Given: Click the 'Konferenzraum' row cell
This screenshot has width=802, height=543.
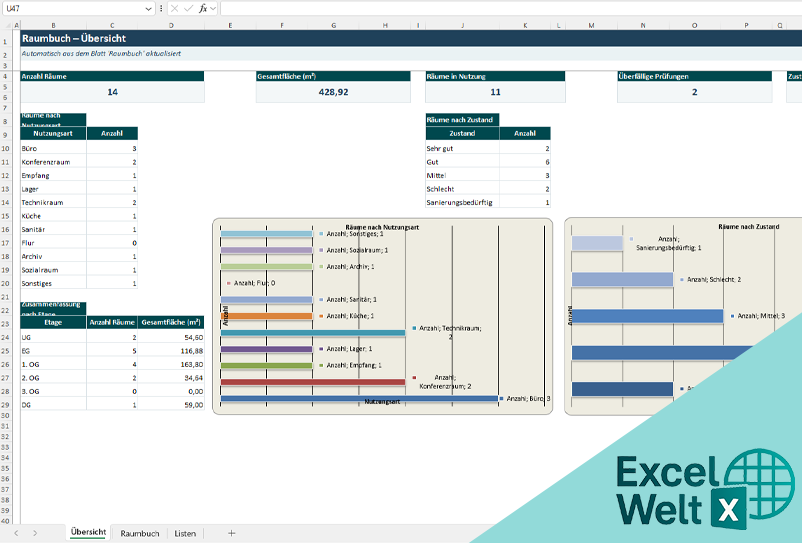Looking at the screenshot, I should (x=53, y=162).
